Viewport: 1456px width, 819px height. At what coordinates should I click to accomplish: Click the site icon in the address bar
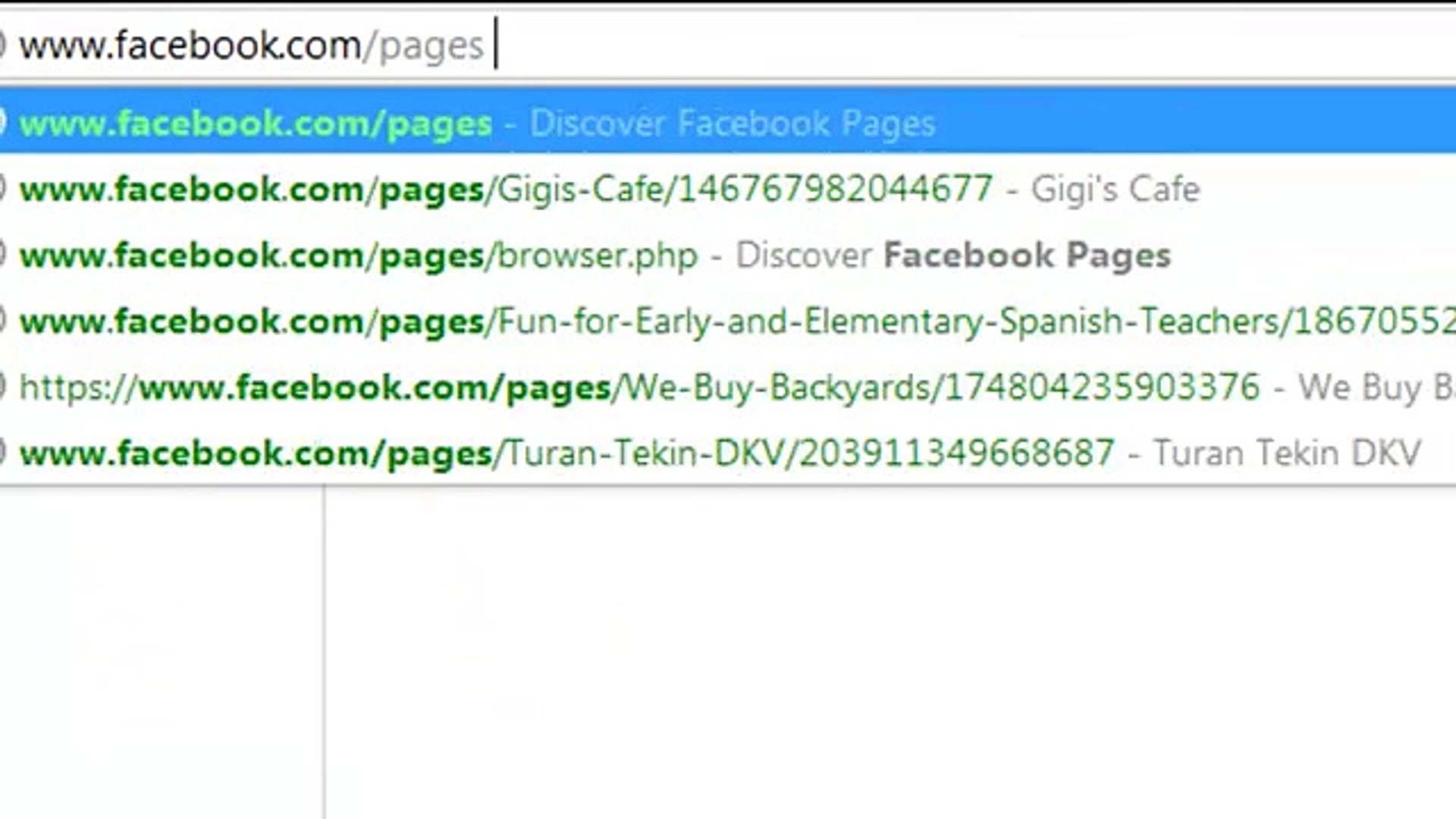click(4, 42)
